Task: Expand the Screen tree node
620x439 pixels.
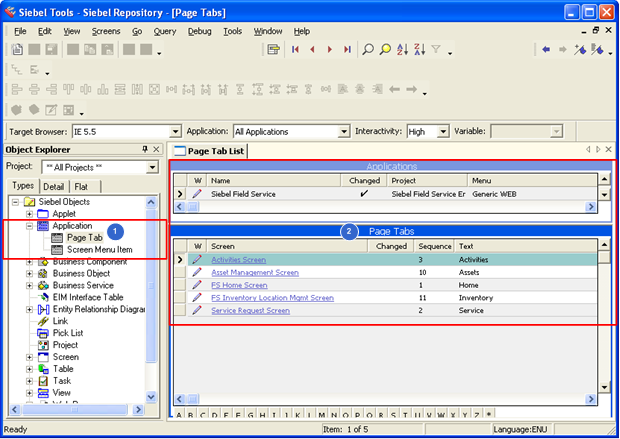Action: 29,357
